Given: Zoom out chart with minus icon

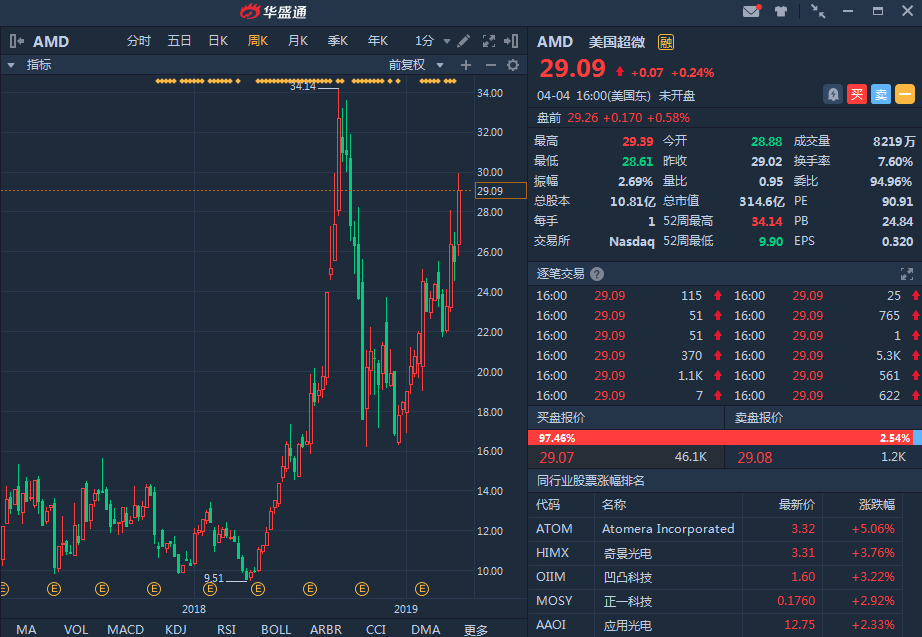Looking at the screenshot, I should [490, 65].
